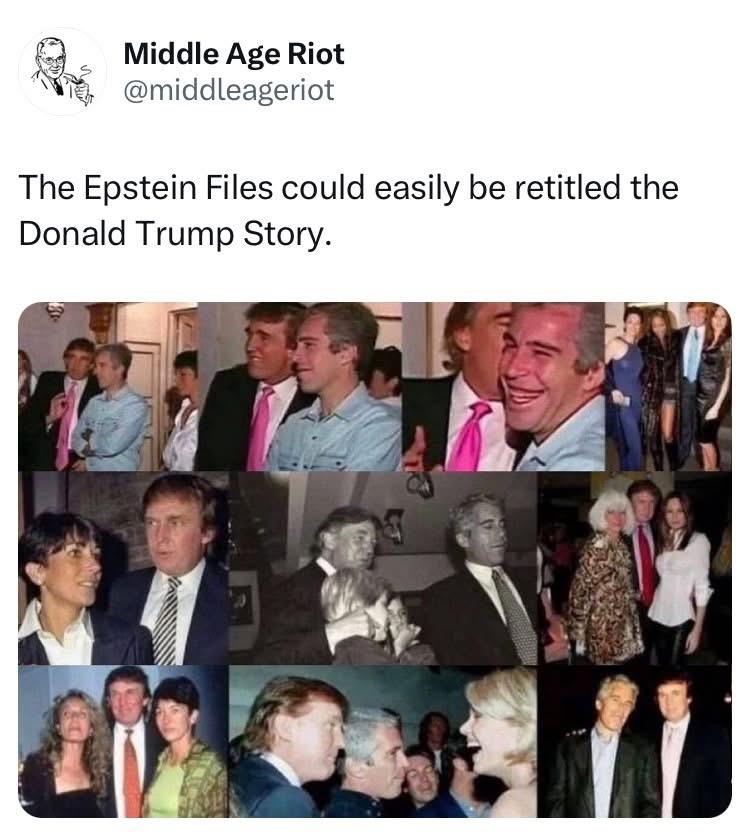Open wide-shot photo of men near white door

coord(108,386)
